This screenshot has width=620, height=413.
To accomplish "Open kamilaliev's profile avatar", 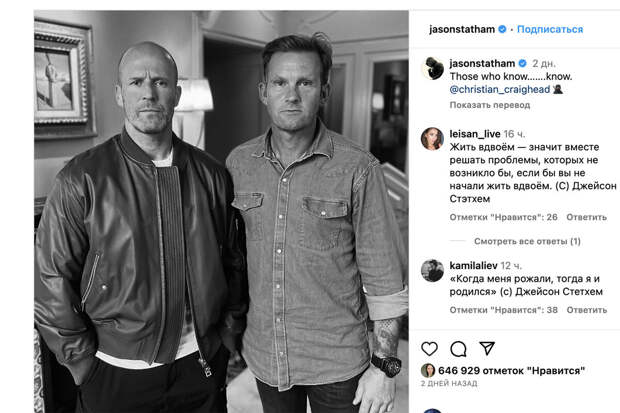I will coord(432,271).
